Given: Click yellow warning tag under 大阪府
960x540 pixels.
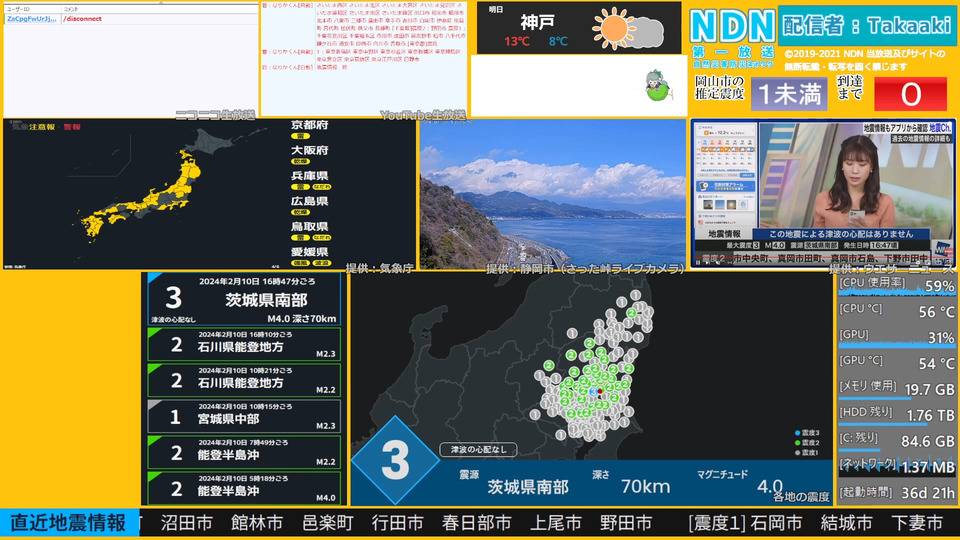Looking at the screenshot, I should 300,162.
